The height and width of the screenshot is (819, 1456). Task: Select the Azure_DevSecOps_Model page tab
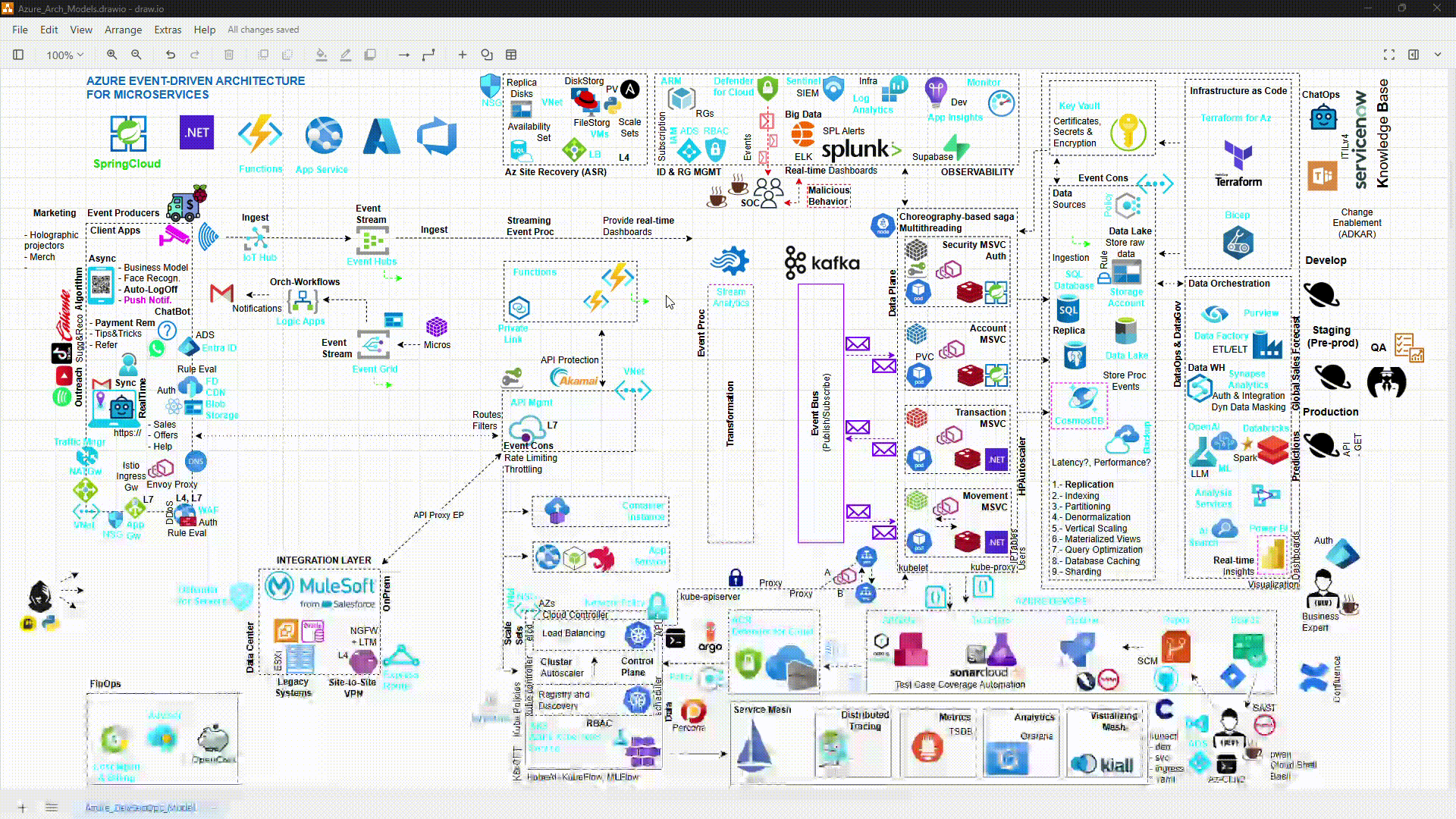[x=140, y=808]
